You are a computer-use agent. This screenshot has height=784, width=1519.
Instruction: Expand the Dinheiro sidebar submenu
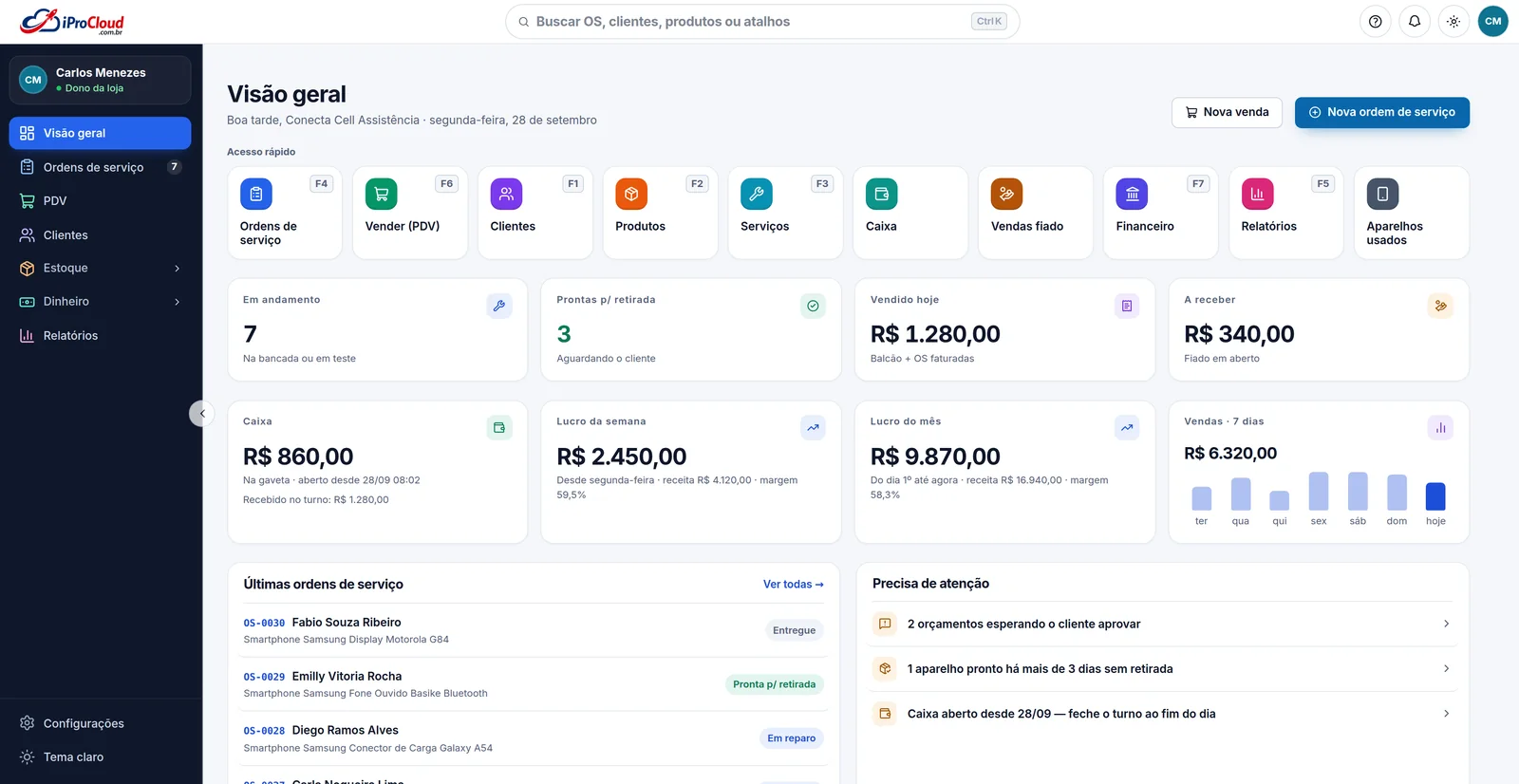tap(101, 301)
